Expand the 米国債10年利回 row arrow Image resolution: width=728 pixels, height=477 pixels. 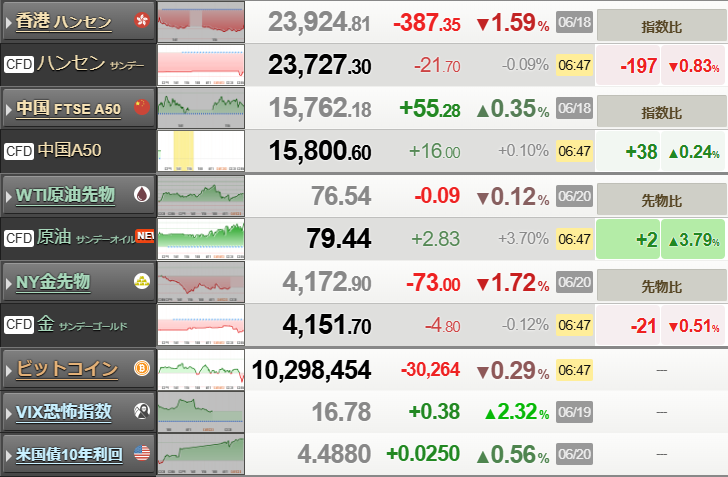pos(8,455)
